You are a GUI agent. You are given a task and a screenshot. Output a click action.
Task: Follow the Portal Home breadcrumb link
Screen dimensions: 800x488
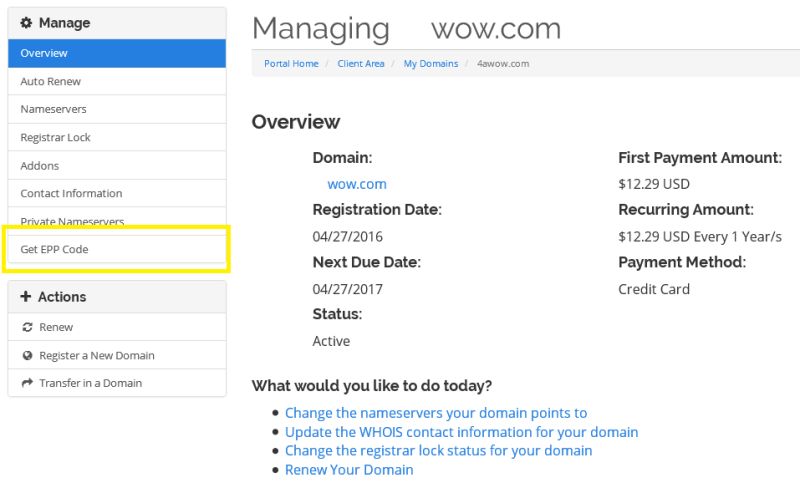(x=291, y=64)
